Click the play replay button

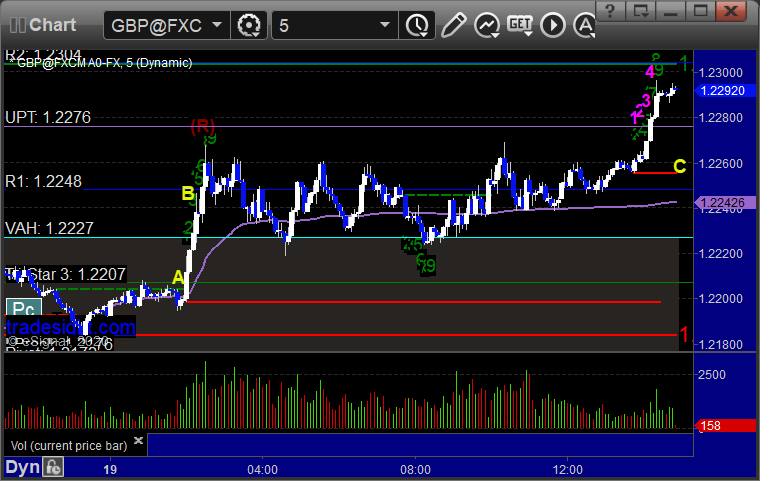(553, 25)
